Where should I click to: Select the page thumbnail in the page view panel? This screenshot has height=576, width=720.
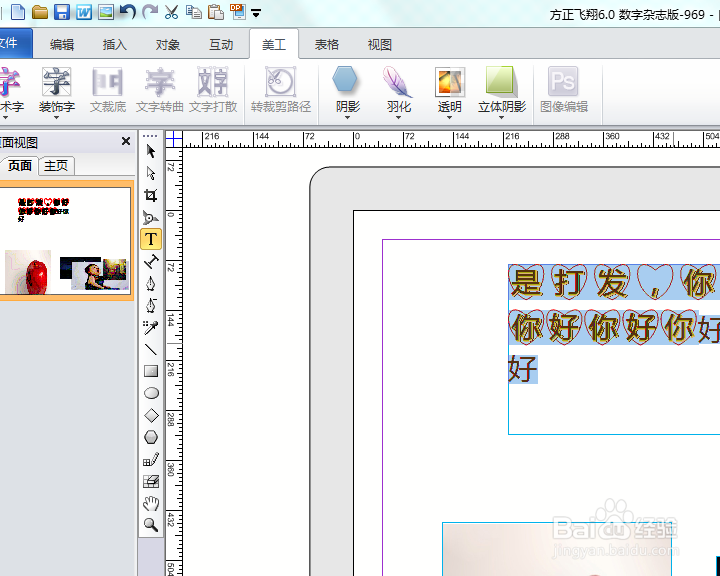[66, 241]
